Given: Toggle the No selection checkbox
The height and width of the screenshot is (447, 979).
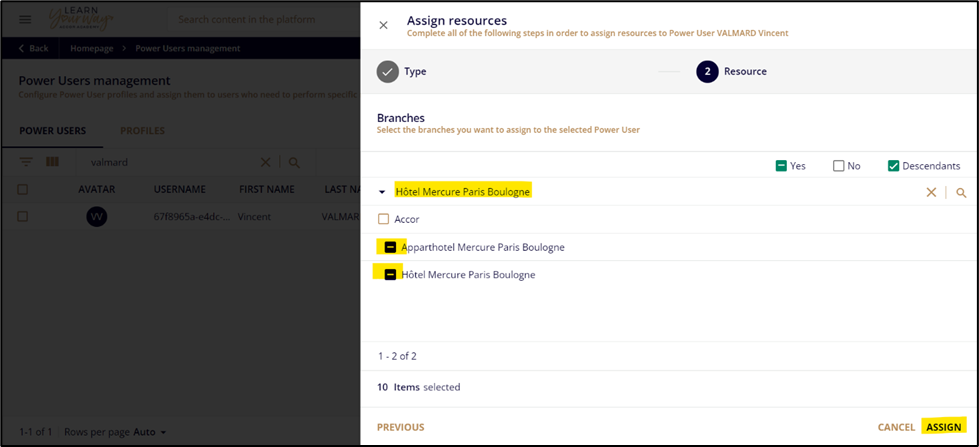Looking at the screenshot, I should point(839,166).
